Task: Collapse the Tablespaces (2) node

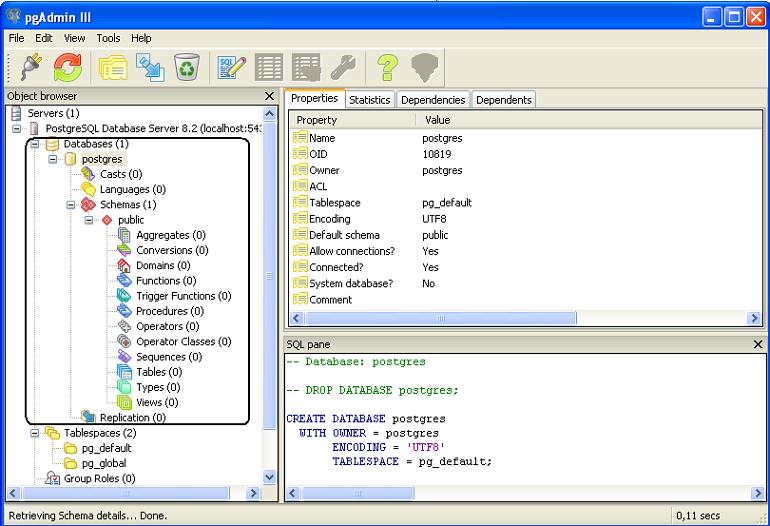Action: (x=35, y=433)
